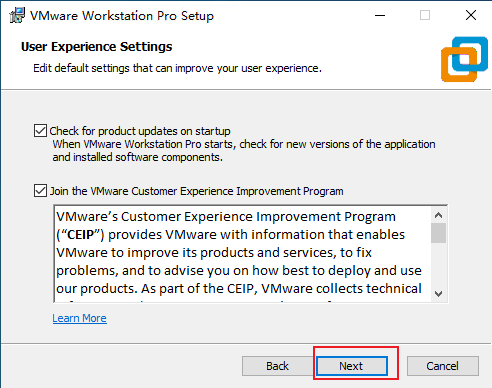Click inside the CEIP description text box
Viewport: 492px width, 388px height.
point(242,254)
